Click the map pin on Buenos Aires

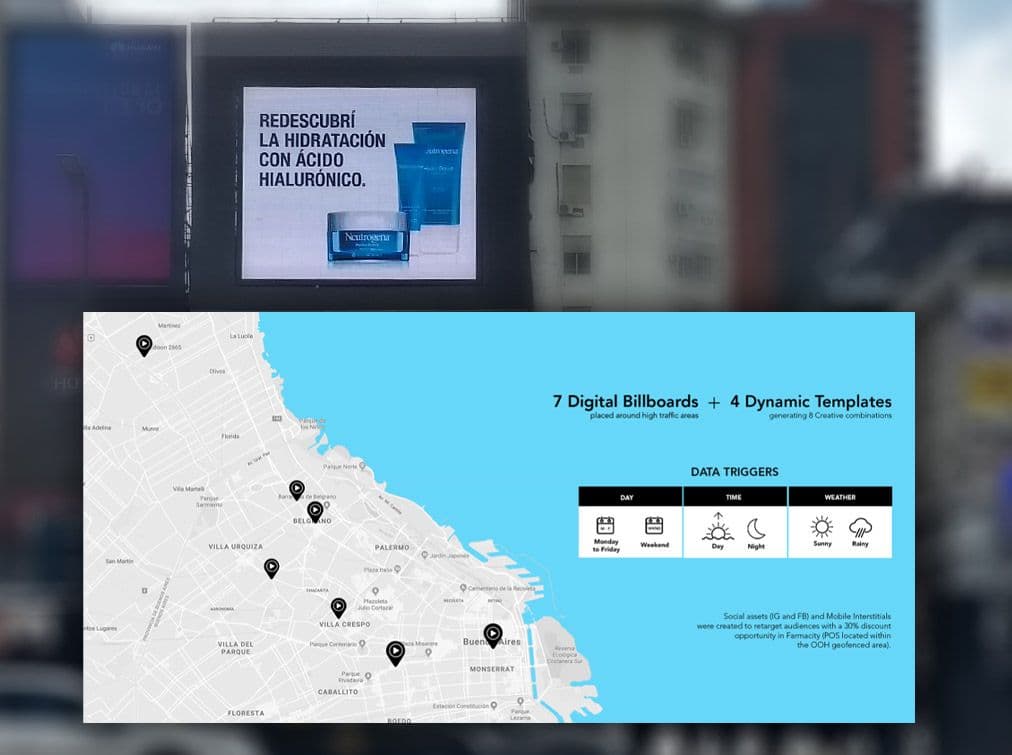tap(493, 635)
